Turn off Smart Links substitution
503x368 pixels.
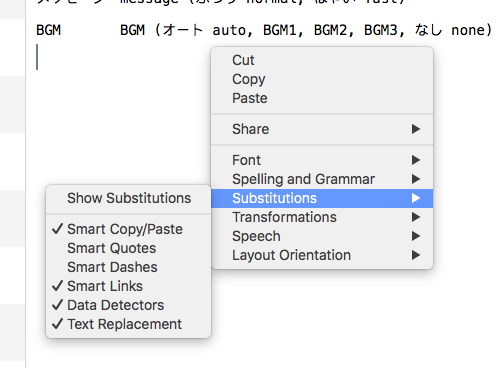click(129, 286)
